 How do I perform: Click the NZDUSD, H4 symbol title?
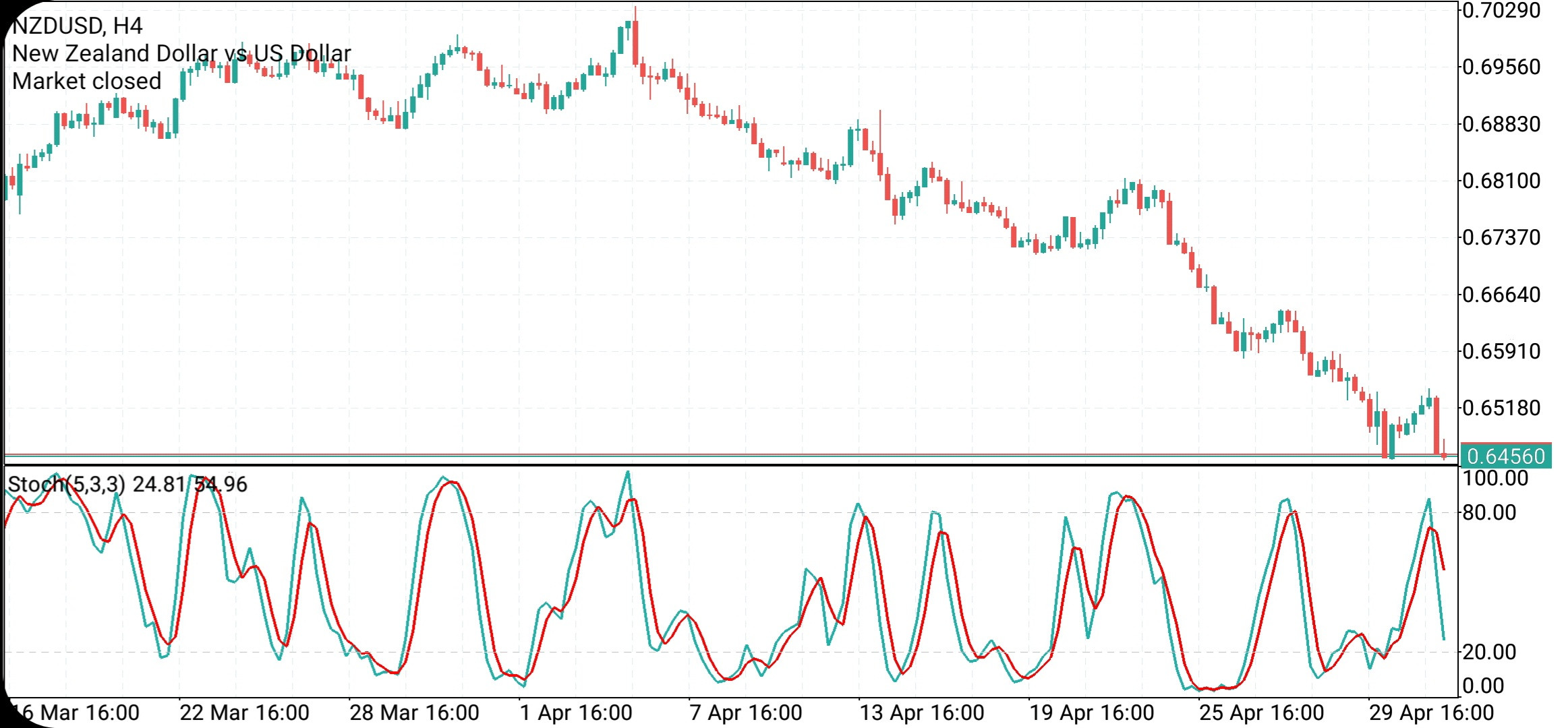click(78, 26)
